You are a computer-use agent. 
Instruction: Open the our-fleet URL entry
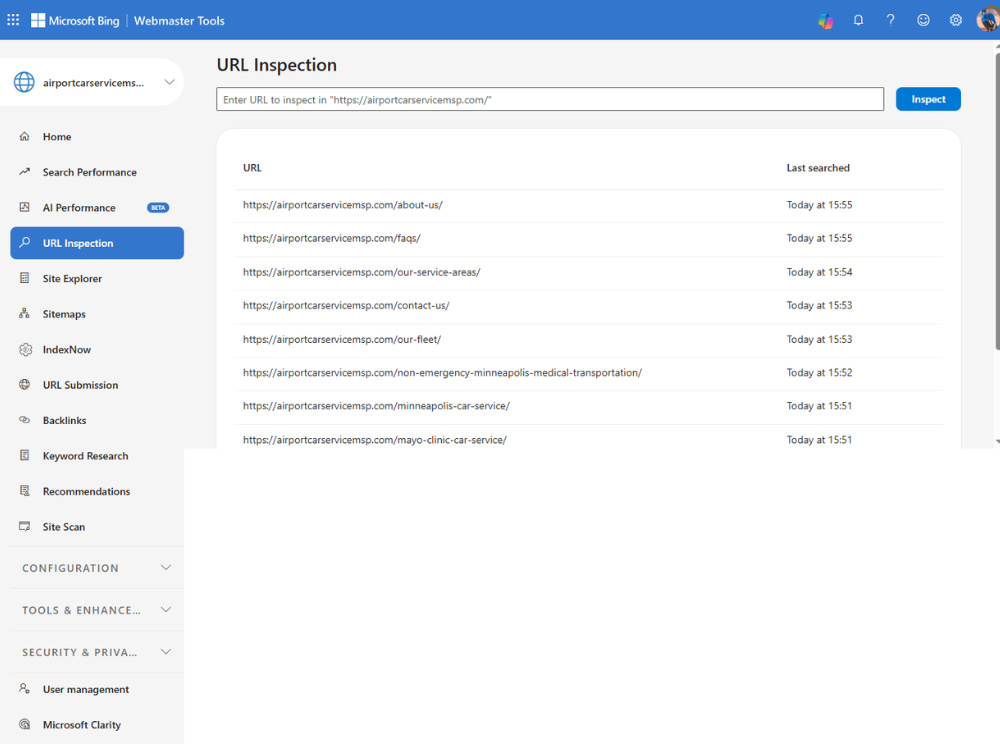[588, 339]
